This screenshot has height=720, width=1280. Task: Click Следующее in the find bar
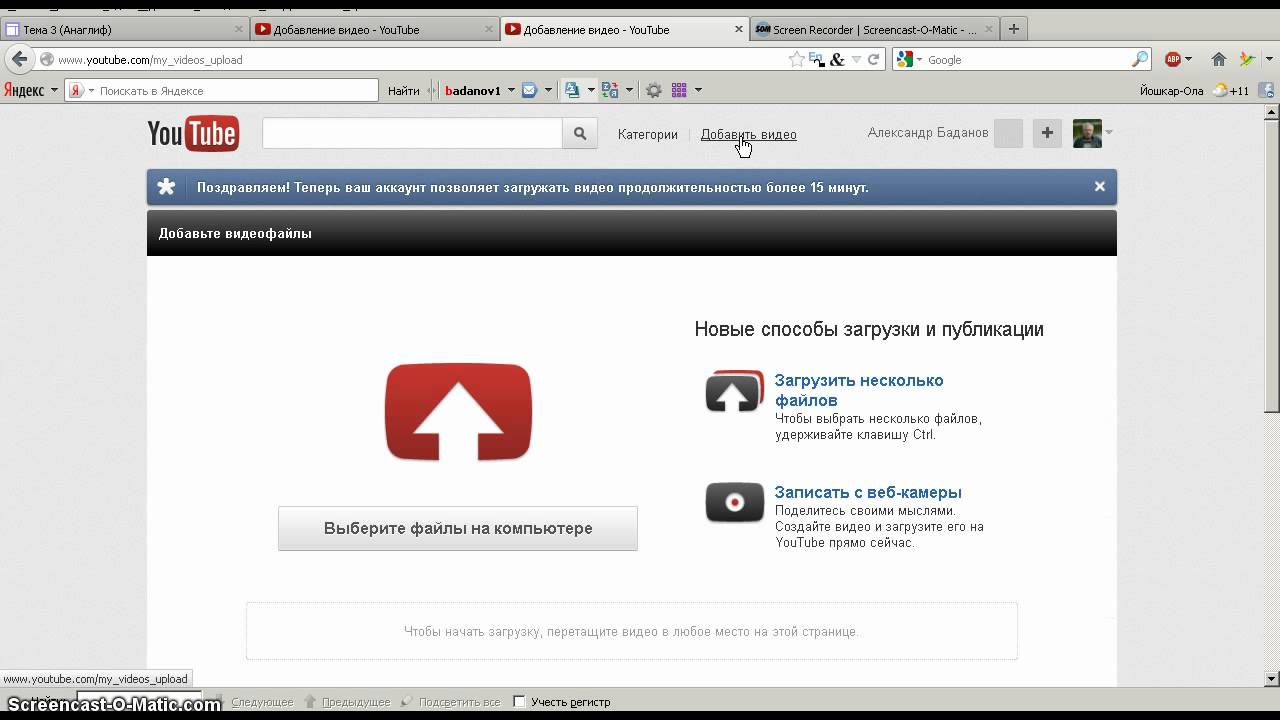(262, 702)
